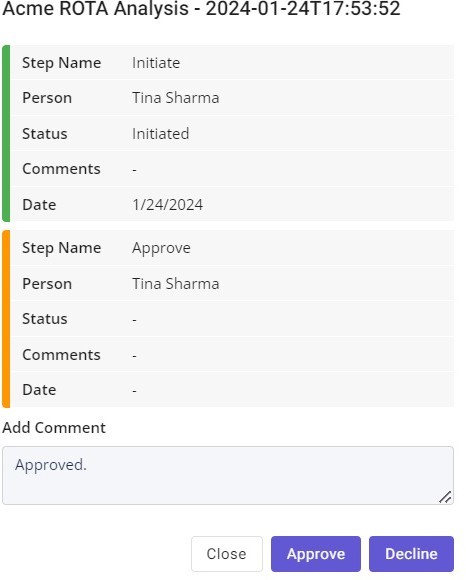Viewport: 466px width, 580px height.
Task: Click the green Initiate step indicator bar
Action: 6,133
